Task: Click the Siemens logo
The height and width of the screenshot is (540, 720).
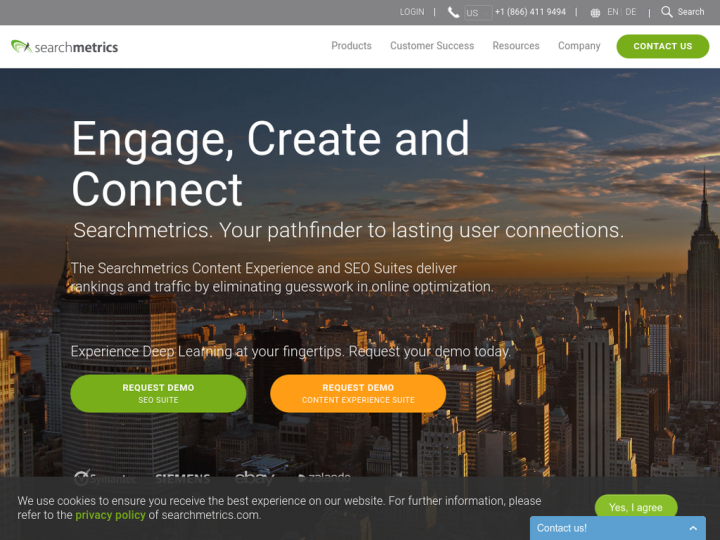Action: pyautogui.click(x=183, y=479)
